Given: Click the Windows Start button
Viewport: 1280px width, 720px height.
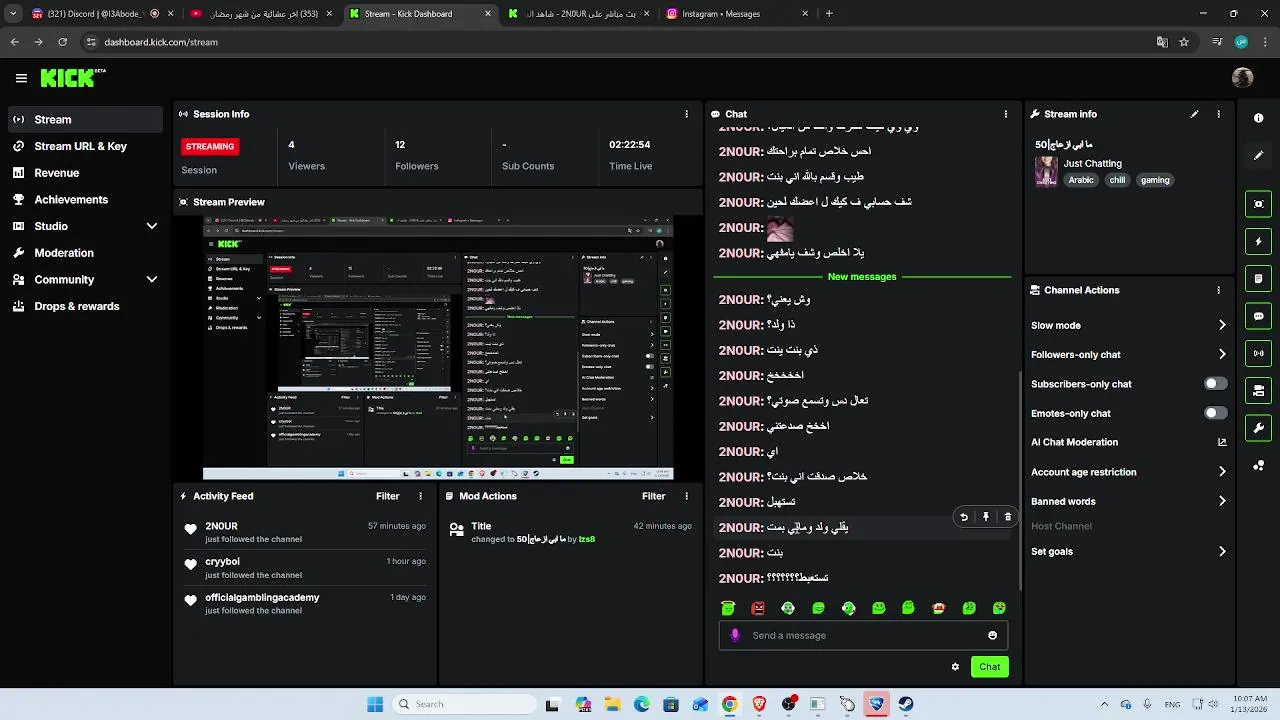Looking at the screenshot, I should click(375, 704).
